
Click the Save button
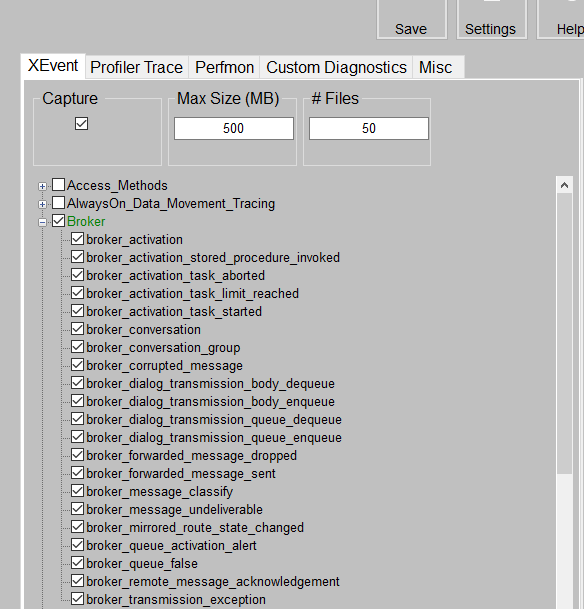[412, 19]
